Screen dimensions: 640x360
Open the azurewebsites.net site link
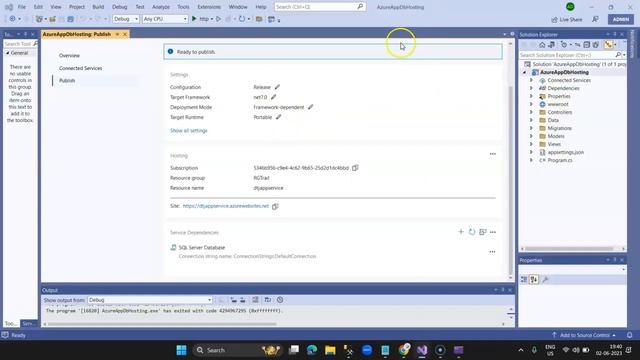pyautogui.click(x=226, y=206)
